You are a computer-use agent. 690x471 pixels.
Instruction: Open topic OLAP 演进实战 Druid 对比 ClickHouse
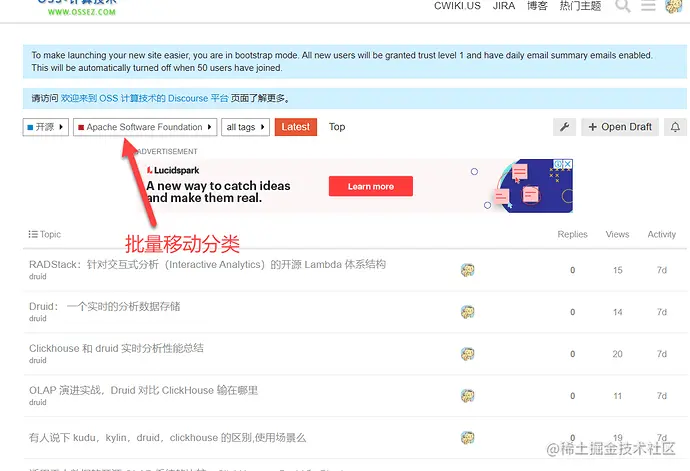[143, 390]
